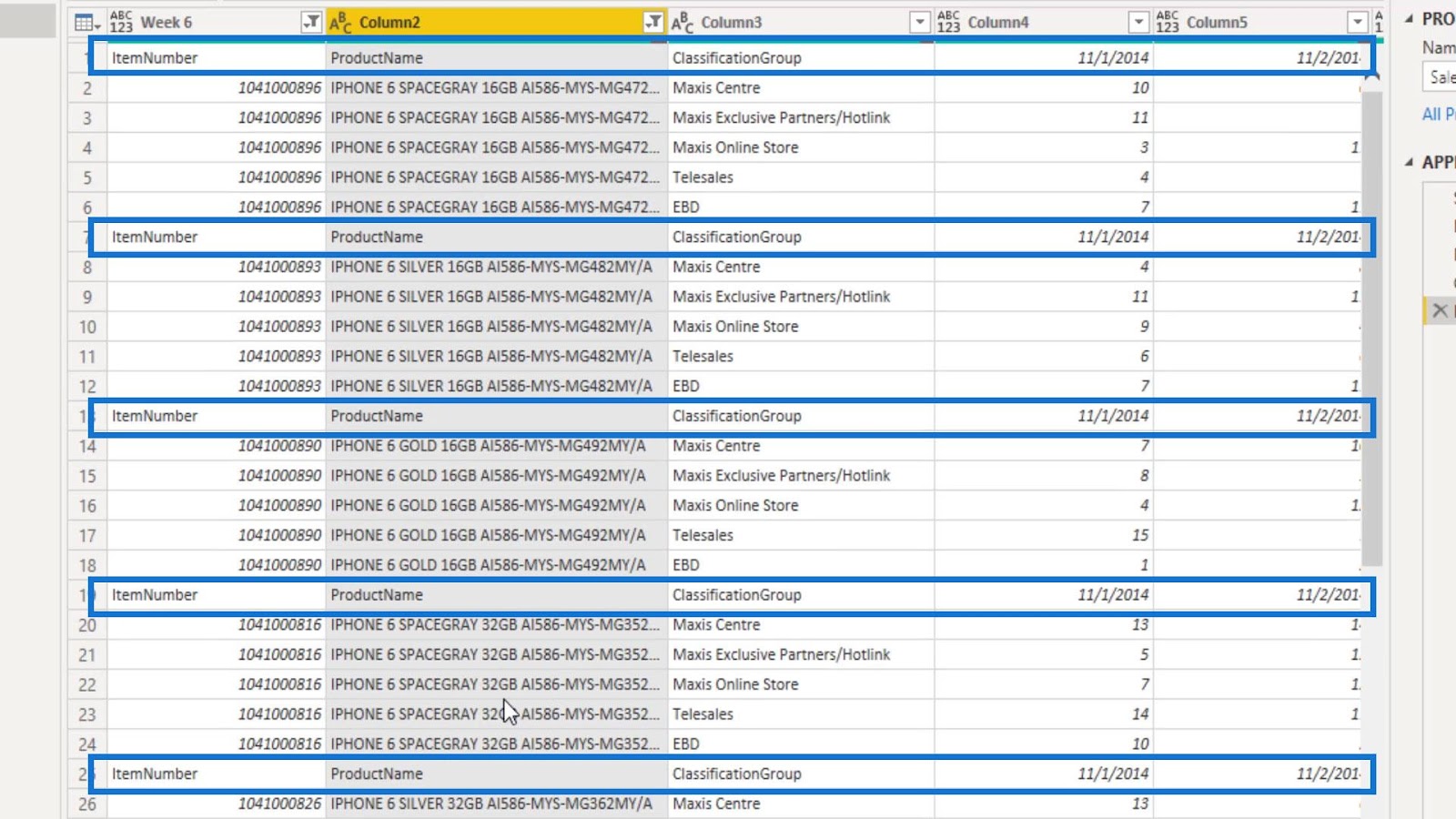Open the Week 6 column filter dropdown
This screenshot has width=1456, height=819.
coord(310,23)
